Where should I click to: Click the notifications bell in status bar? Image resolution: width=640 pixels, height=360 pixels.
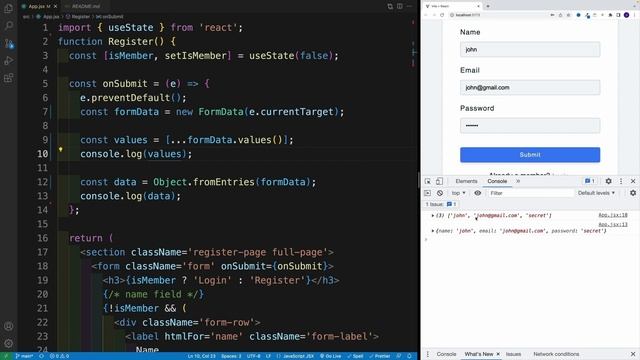409,356
